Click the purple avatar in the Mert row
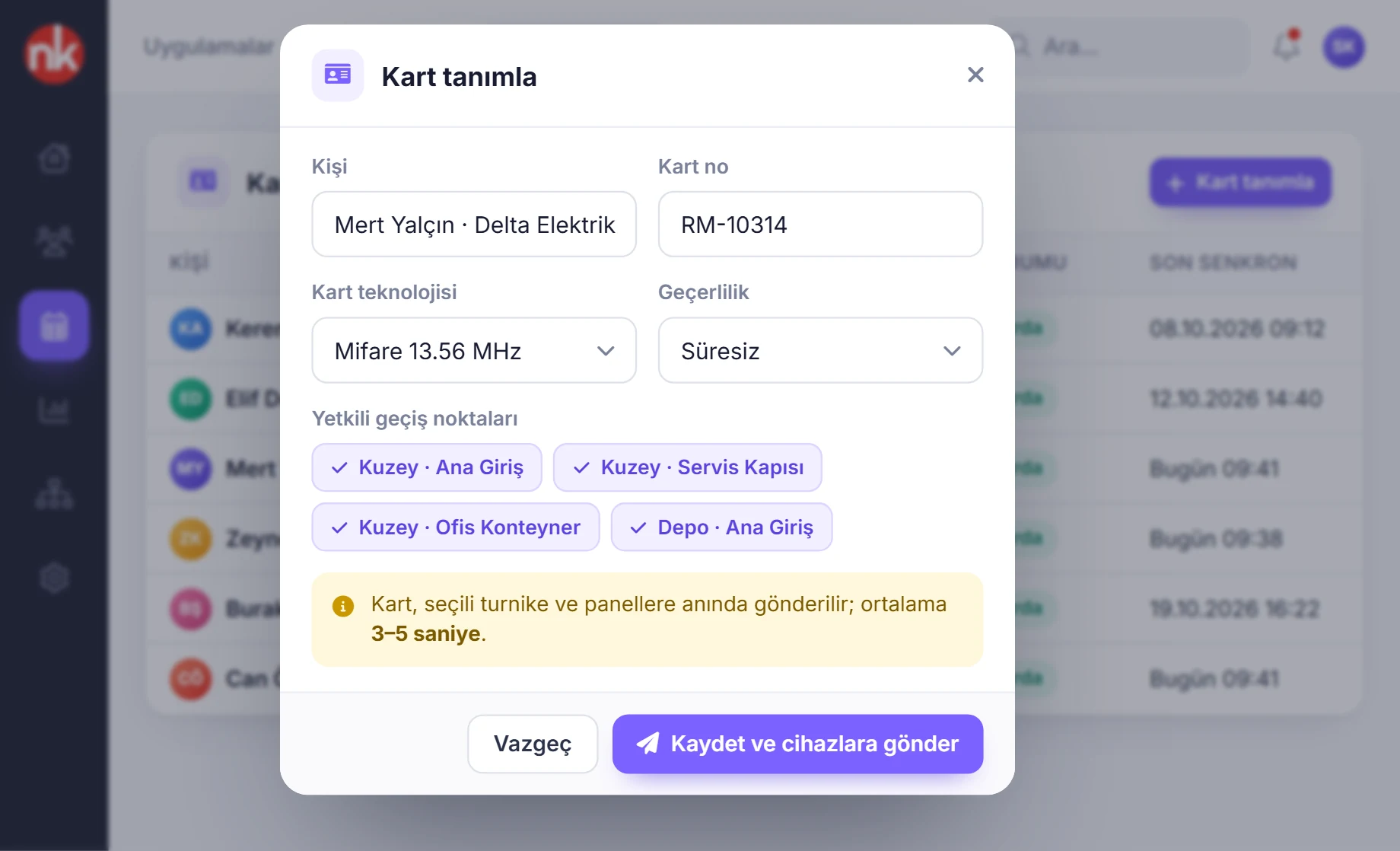The height and width of the screenshot is (851, 1400). [x=190, y=469]
